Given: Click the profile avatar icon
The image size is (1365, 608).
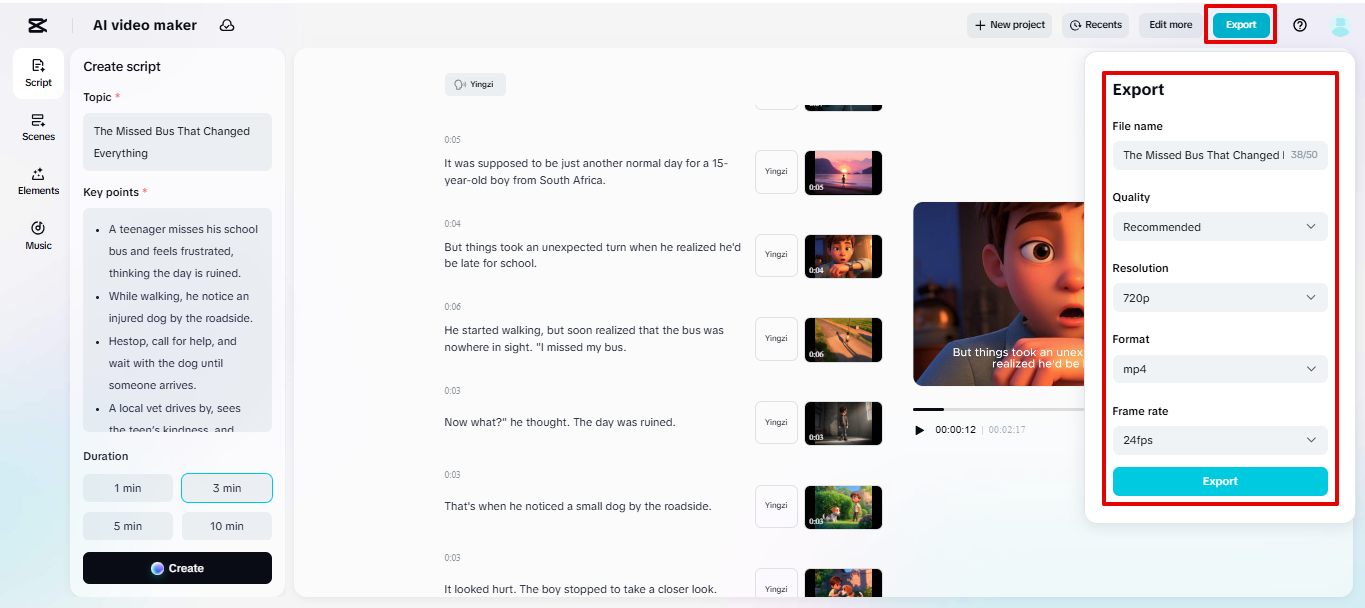Looking at the screenshot, I should click(x=1340, y=24).
